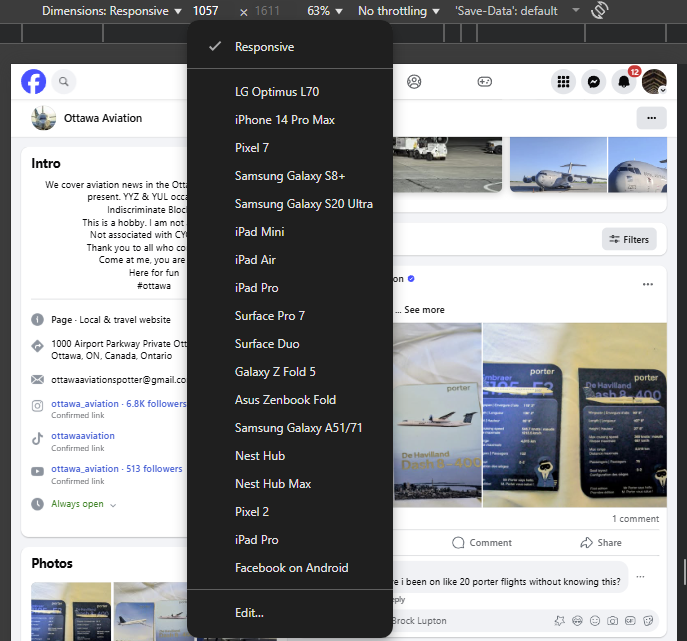The width and height of the screenshot is (687, 641).
Task: Open ottawa_aviation 513 followers link
Action: [117, 469]
